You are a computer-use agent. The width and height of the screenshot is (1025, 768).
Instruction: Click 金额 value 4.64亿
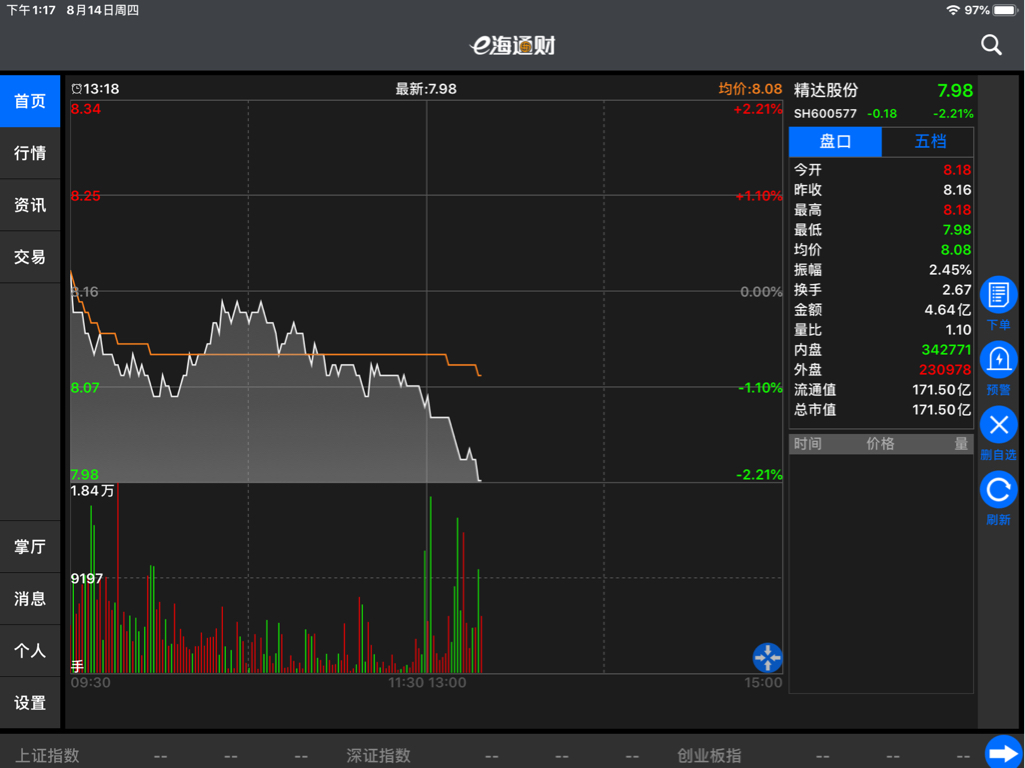(948, 310)
